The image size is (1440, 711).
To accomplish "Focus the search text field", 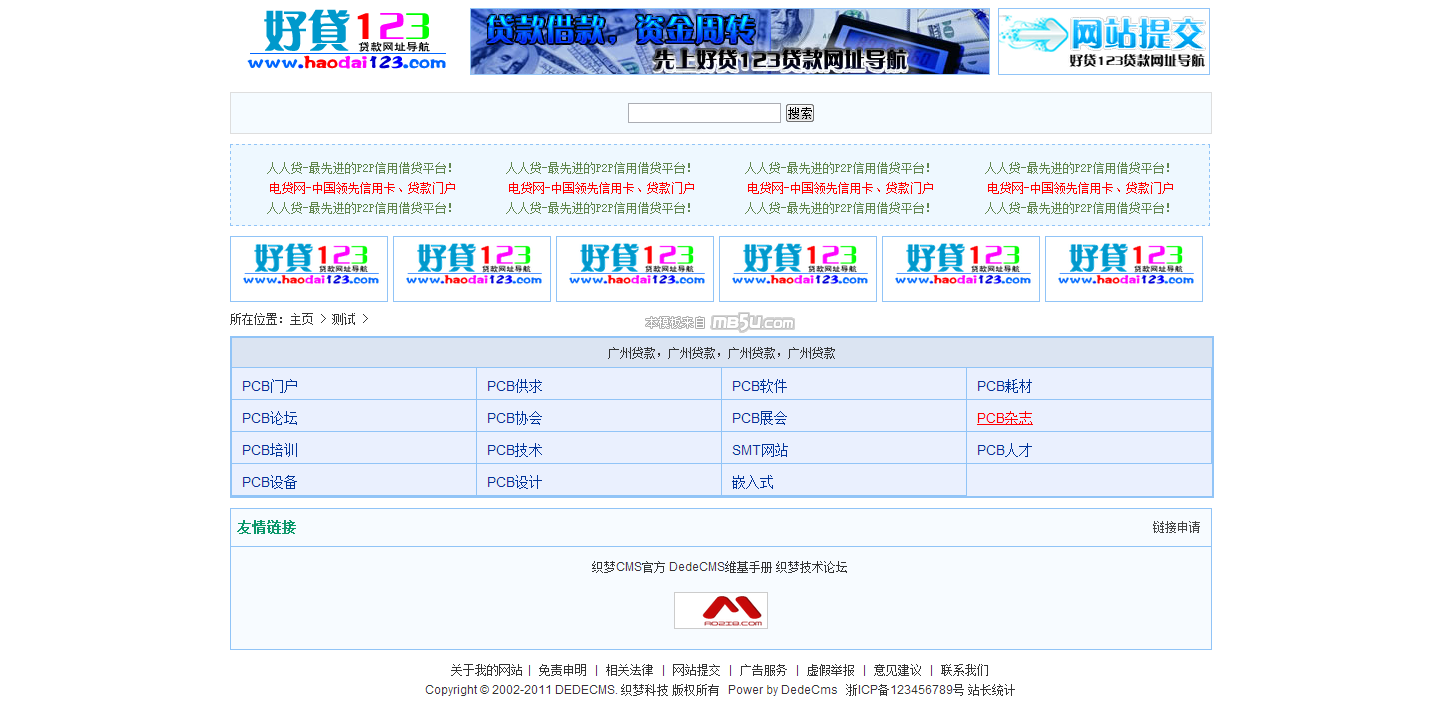I will 704,113.
